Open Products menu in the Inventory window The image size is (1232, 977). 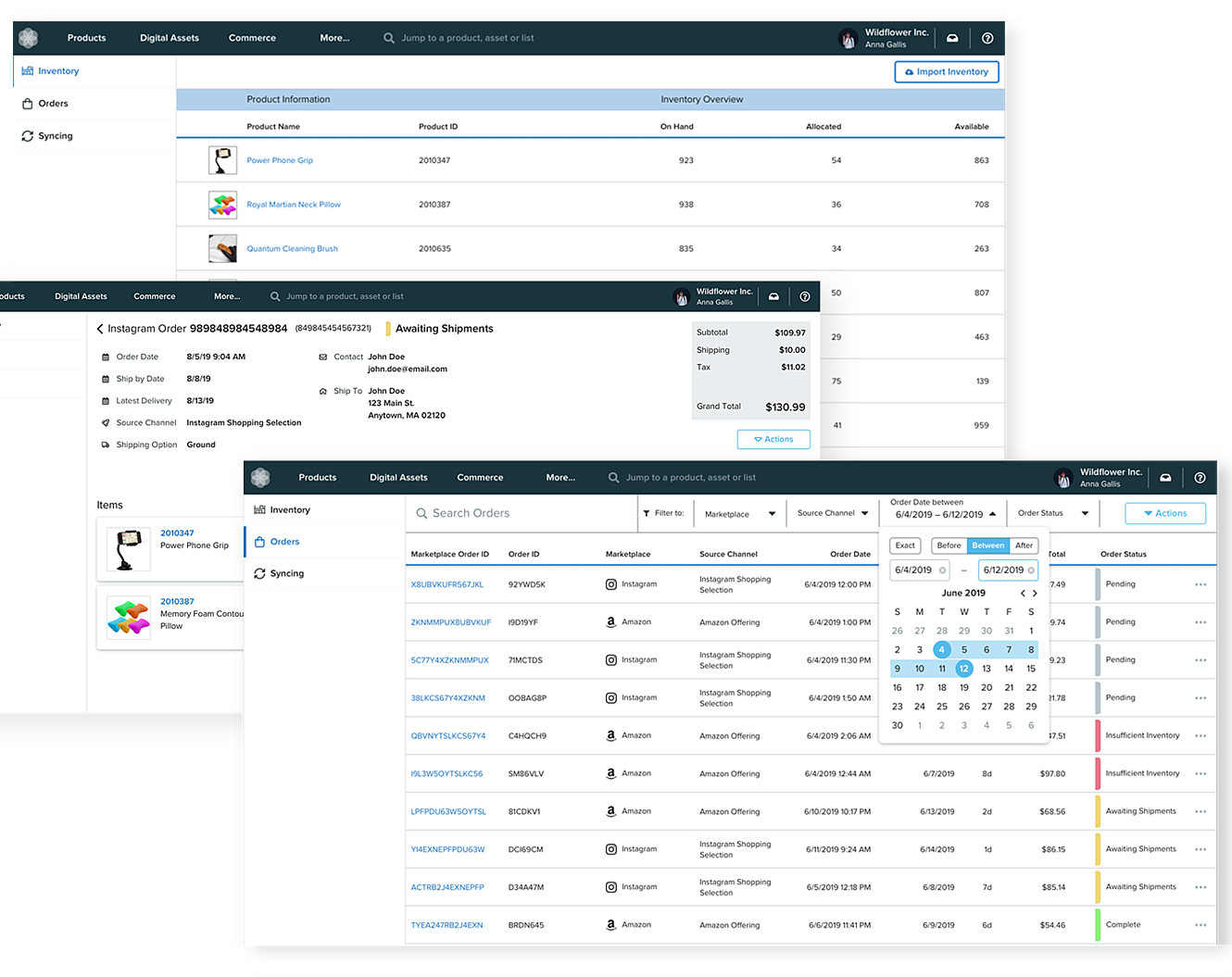point(86,38)
